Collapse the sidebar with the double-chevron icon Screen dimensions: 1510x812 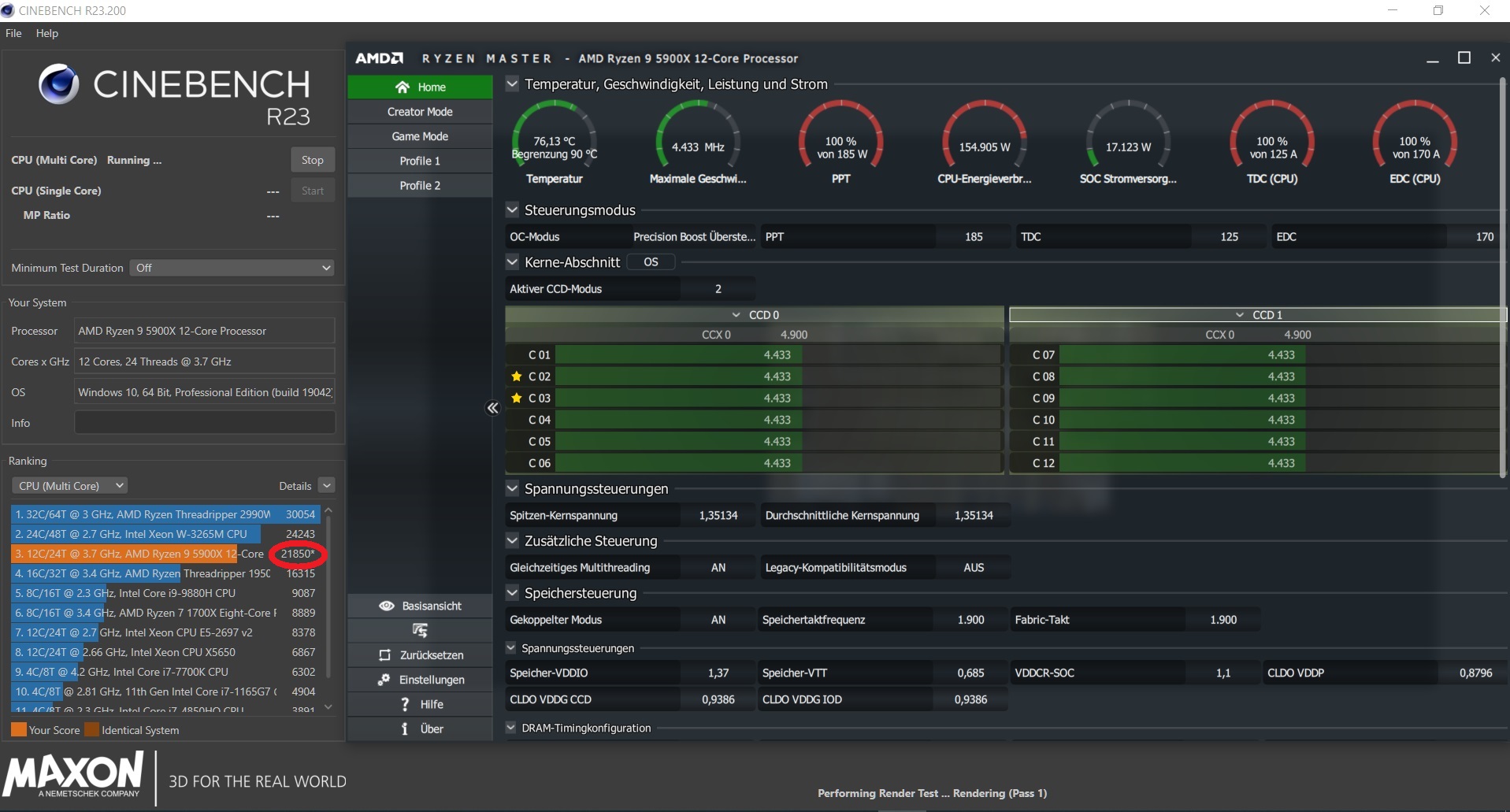coord(492,407)
